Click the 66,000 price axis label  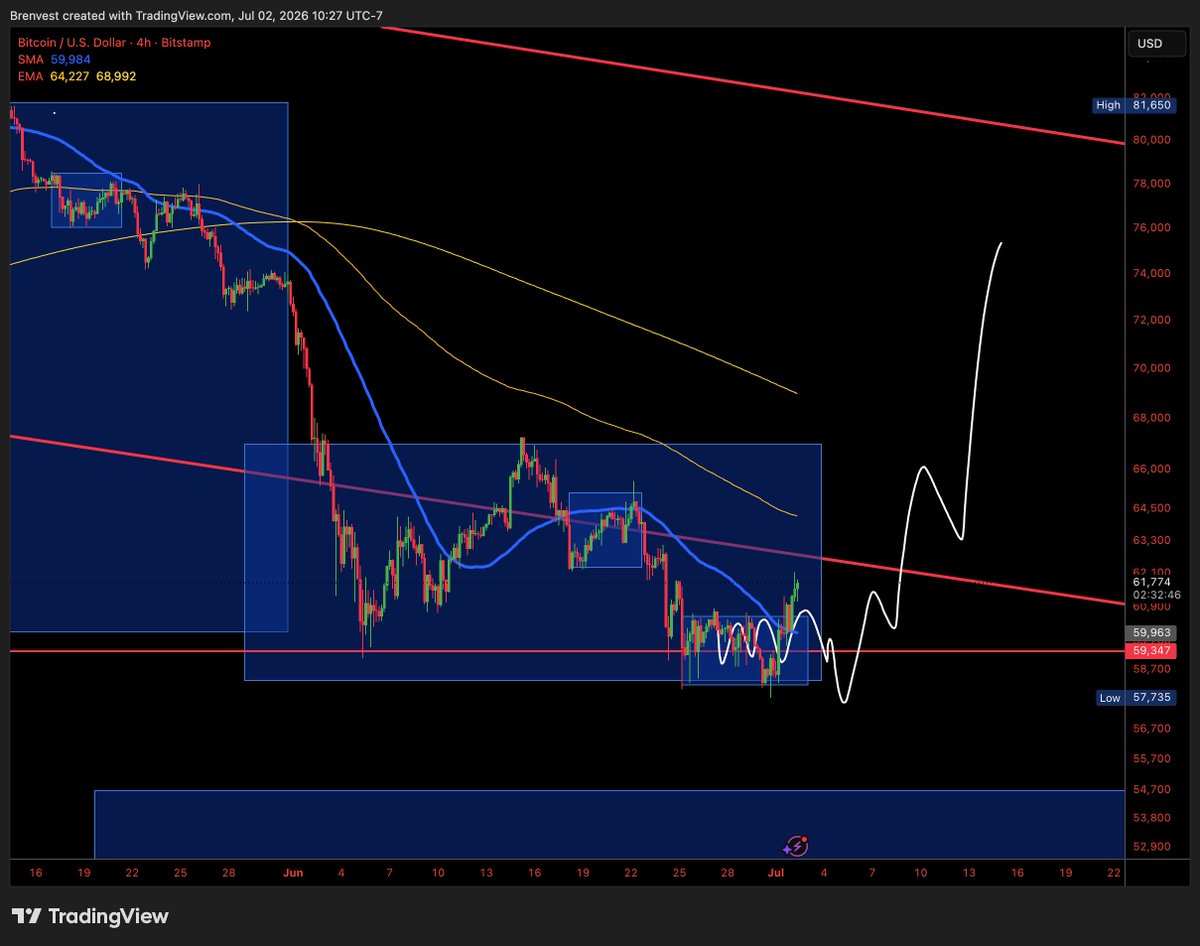tap(1152, 469)
